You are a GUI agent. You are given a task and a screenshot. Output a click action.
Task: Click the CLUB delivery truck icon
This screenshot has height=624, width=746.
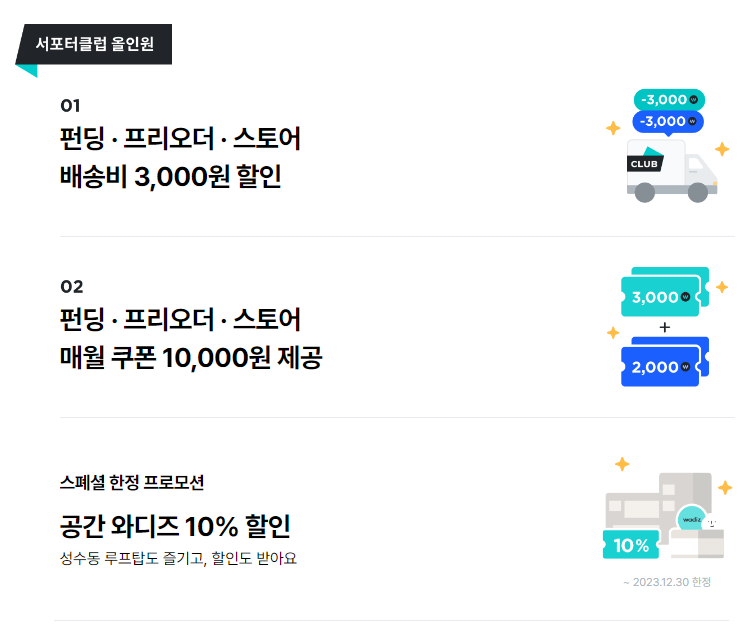(x=671, y=172)
